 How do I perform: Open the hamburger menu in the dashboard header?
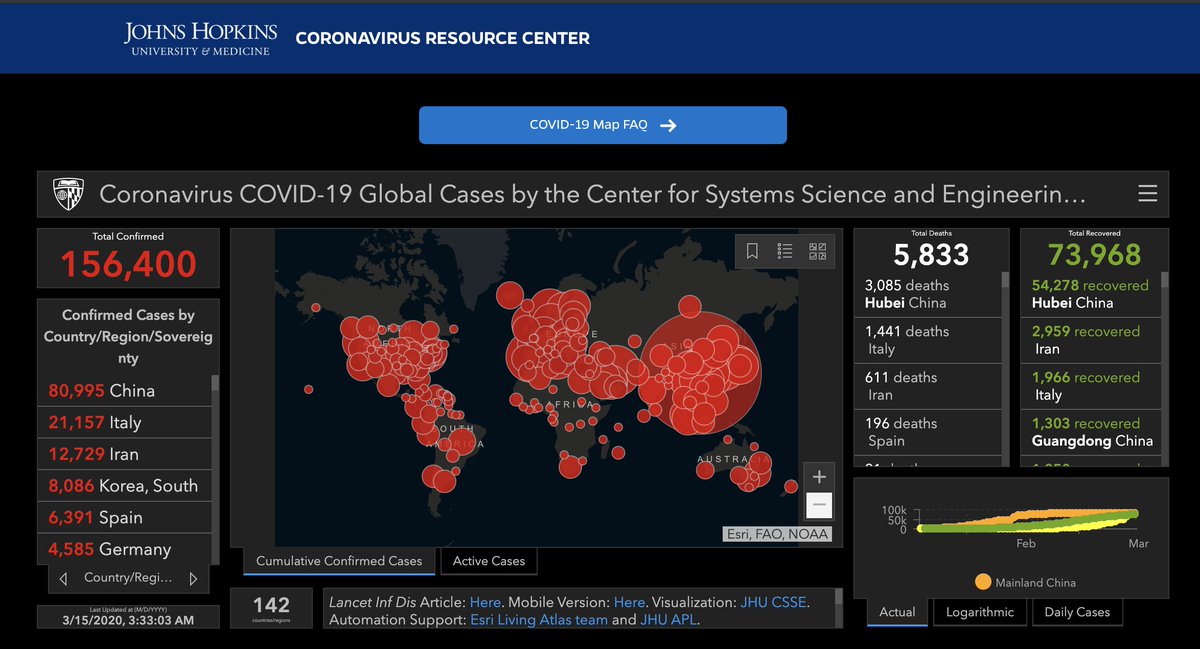tap(1147, 194)
